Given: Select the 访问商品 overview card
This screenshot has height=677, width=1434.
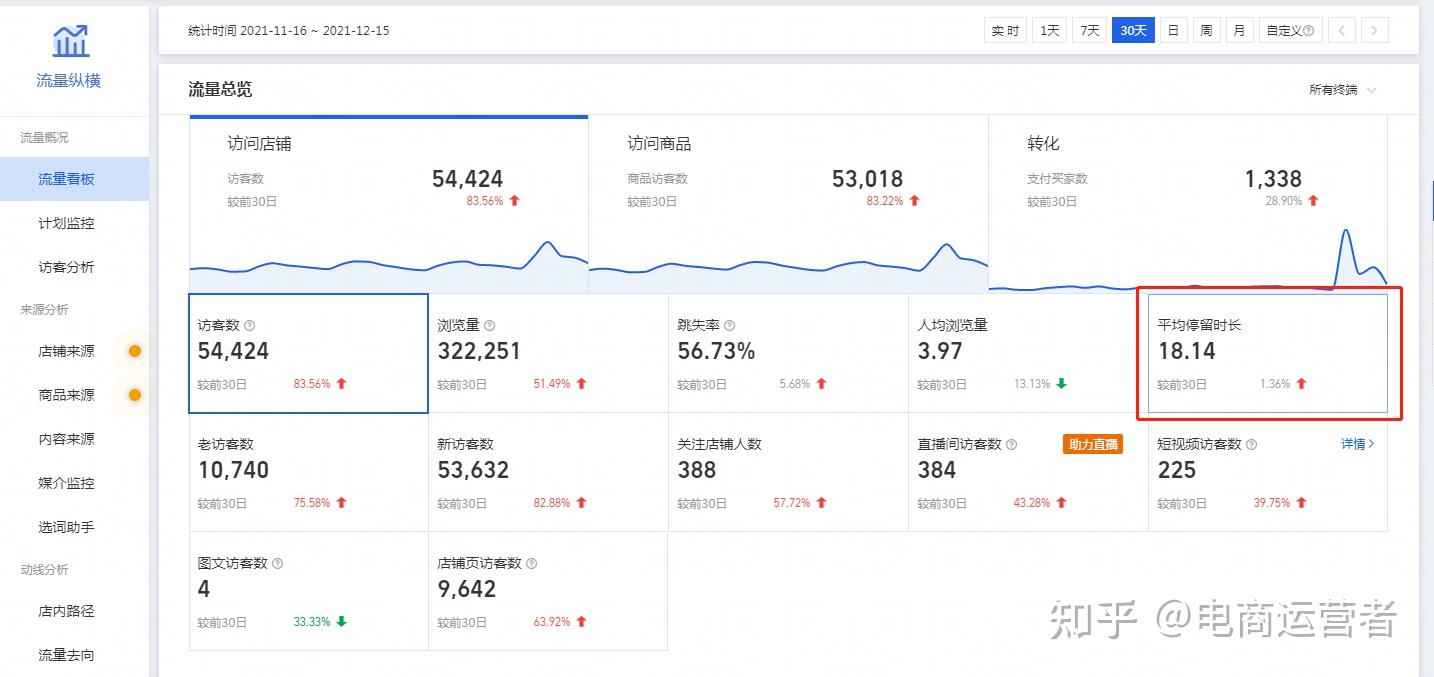Looking at the screenshot, I should [x=788, y=204].
